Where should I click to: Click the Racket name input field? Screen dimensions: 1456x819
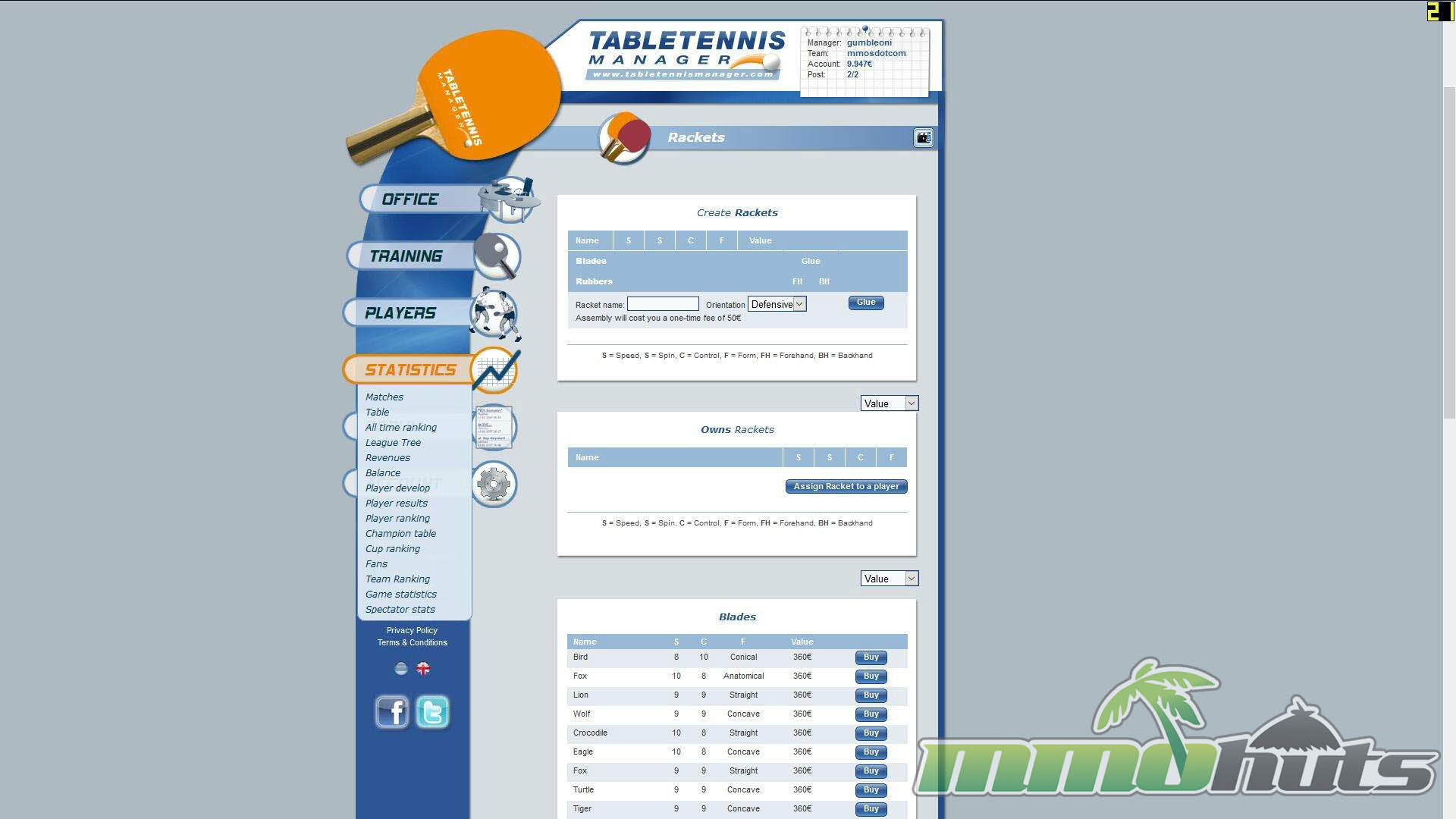(662, 304)
